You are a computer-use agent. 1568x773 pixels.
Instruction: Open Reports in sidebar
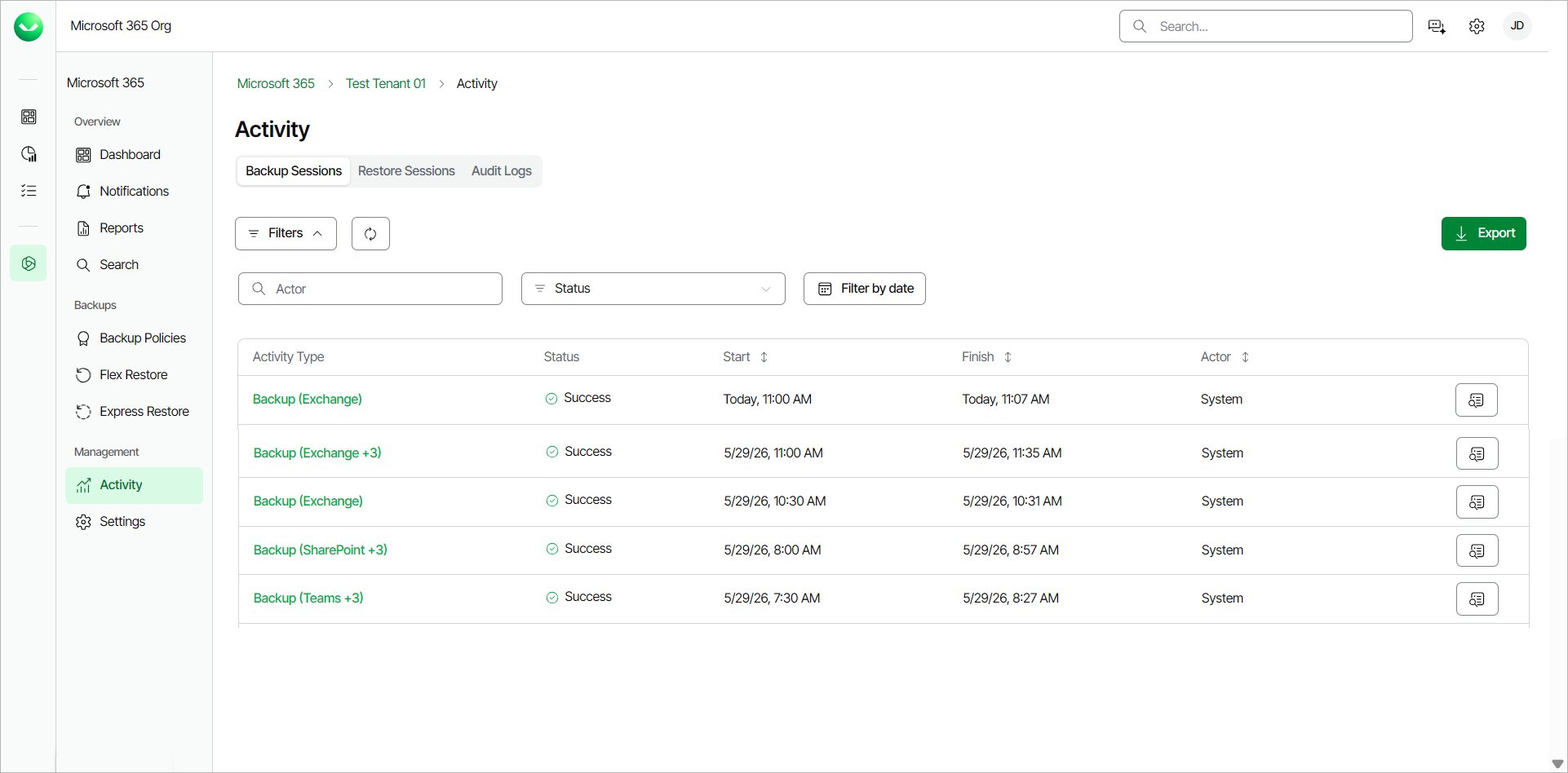pyautogui.click(x=134, y=228)
